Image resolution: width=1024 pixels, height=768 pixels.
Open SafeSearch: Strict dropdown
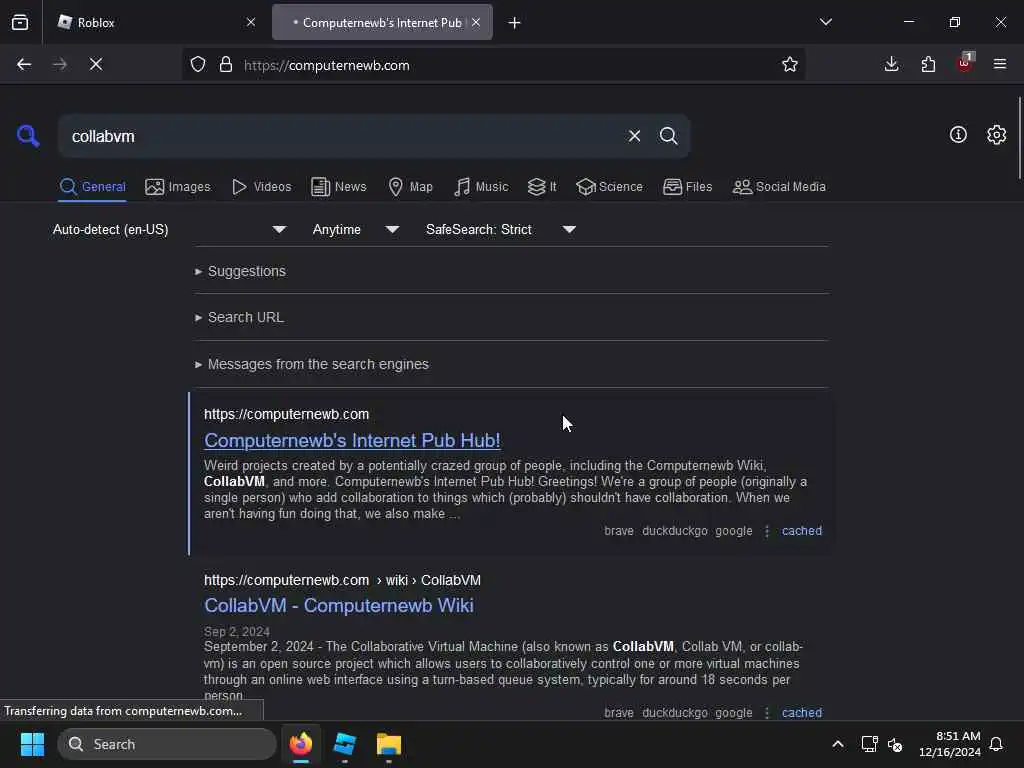click(x=500, y=229)
